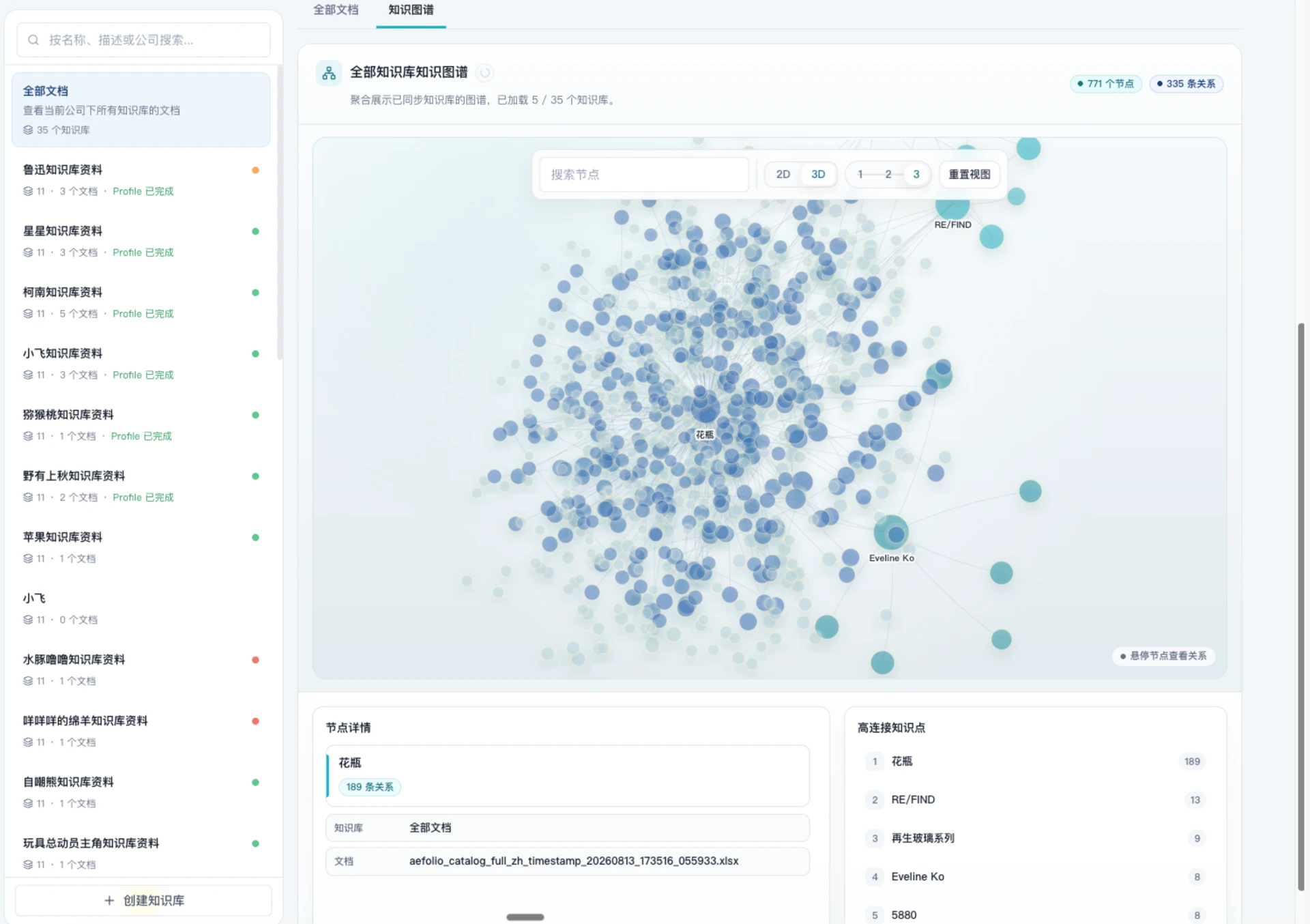Set relation depth level to 2

(888, 175)
